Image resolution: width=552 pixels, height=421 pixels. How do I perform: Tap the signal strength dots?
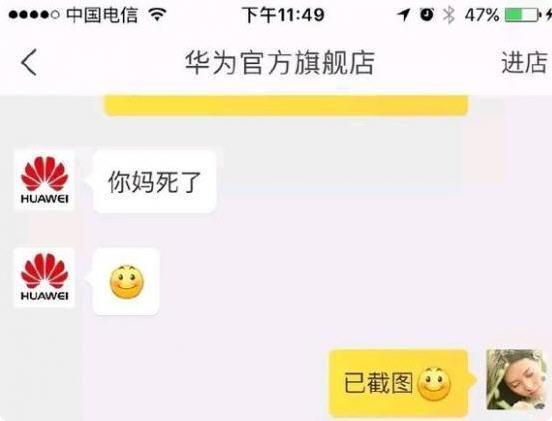click(34, 15)
